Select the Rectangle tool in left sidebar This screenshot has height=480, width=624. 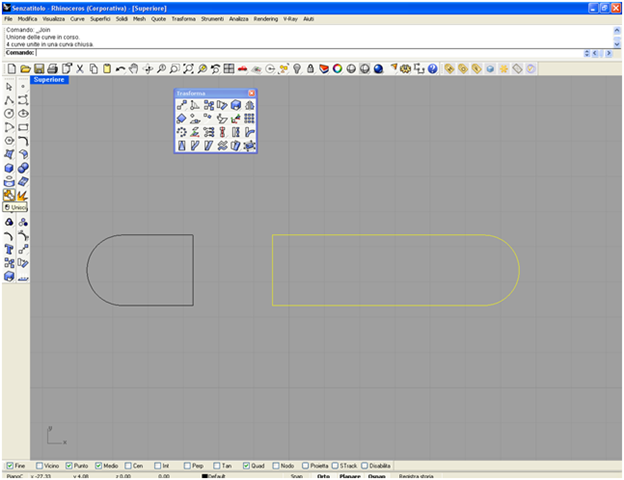(x=23, y=127)
